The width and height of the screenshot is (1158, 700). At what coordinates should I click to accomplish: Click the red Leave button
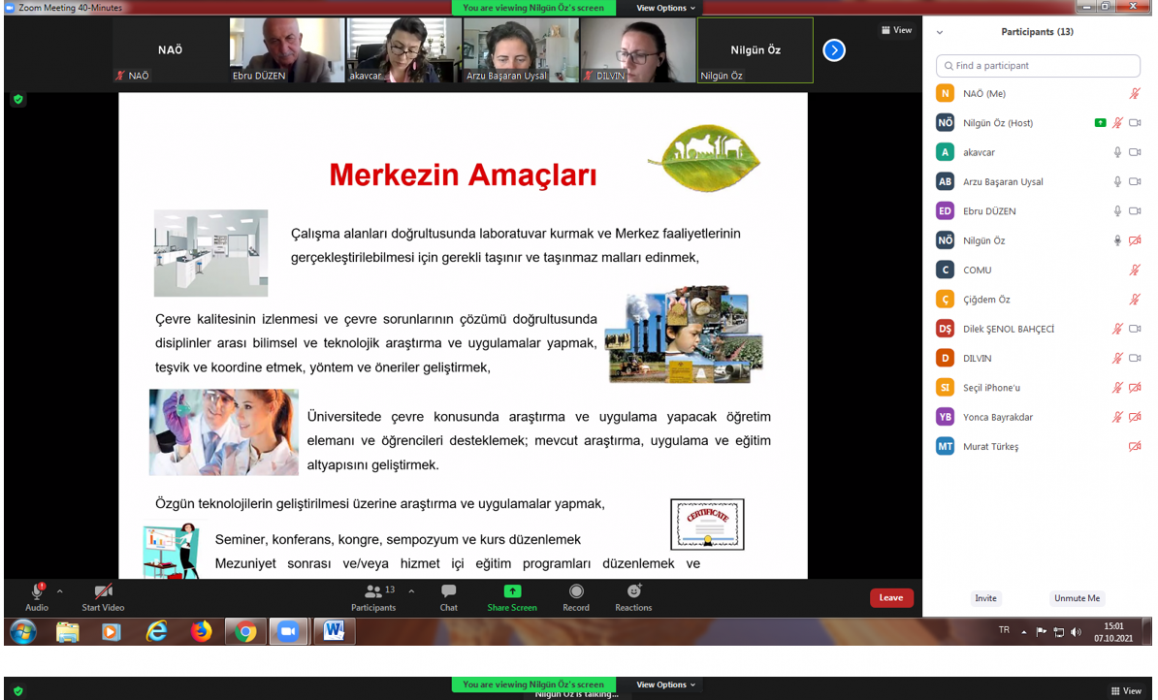(891, 598)
